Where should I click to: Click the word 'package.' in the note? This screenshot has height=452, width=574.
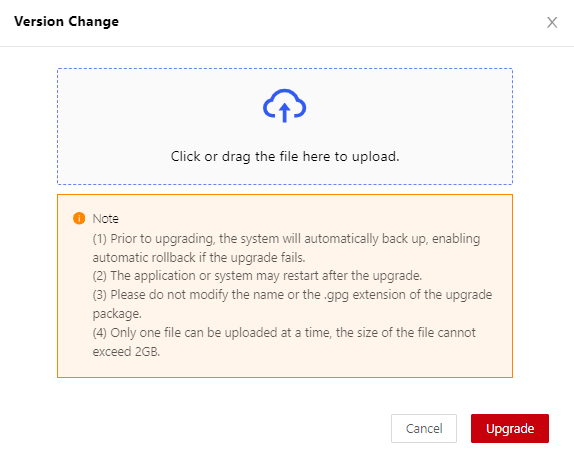(x=117, y=314)
